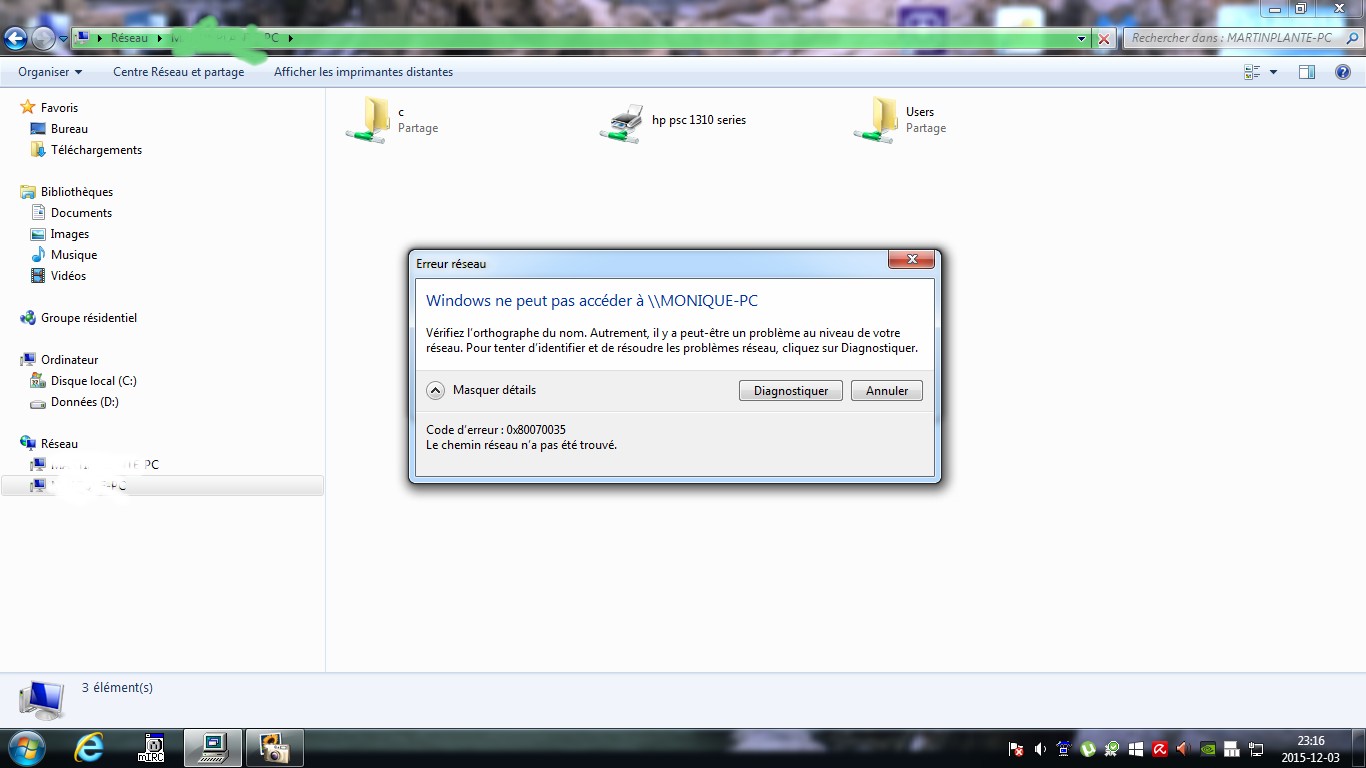Open mIRC from the taskbar
The height and width of the screenshot is (768, 1366).
(x=151, y=747)
